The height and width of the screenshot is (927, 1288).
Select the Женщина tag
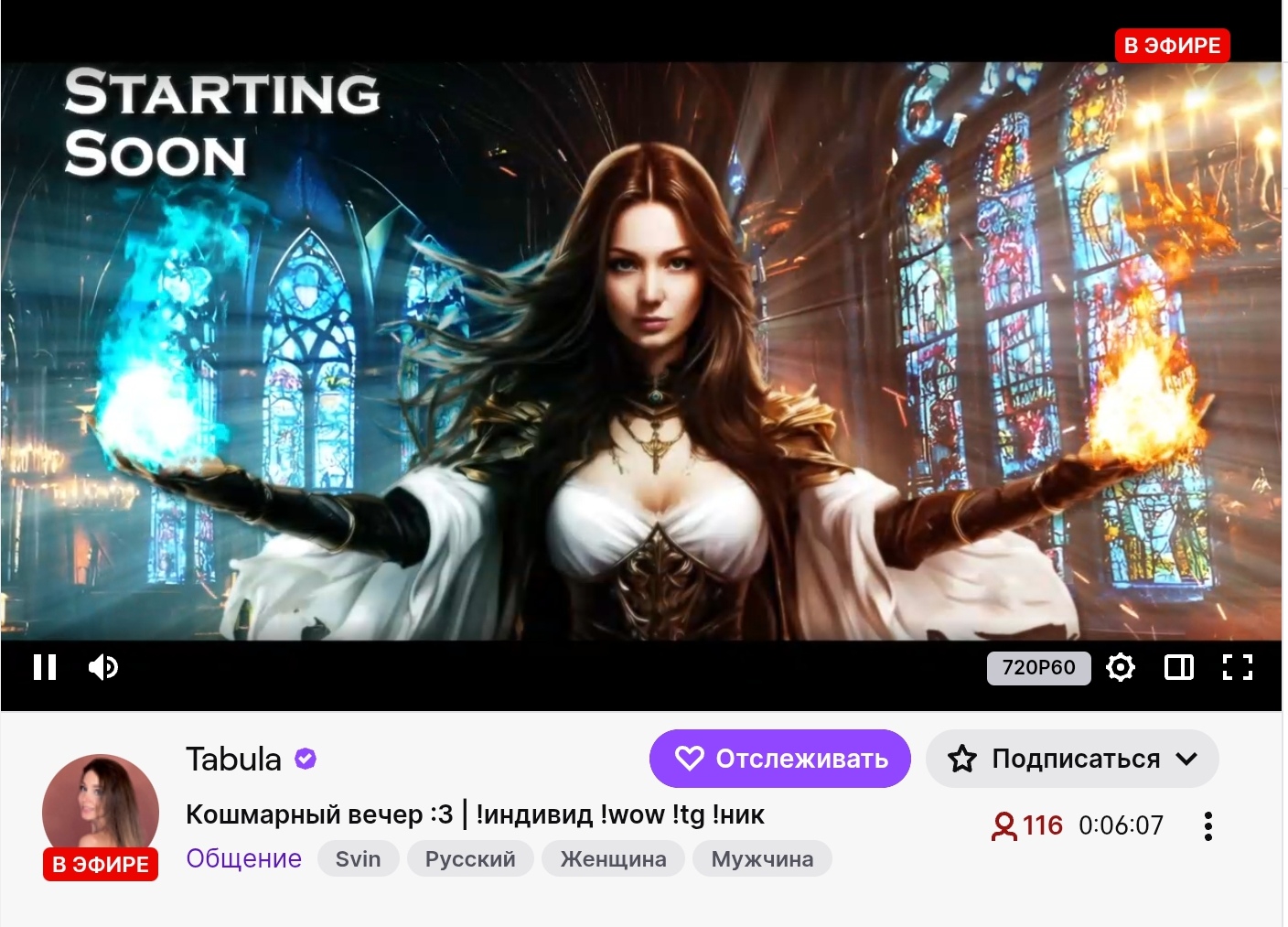pyautogui.click(x=613, y=859)
